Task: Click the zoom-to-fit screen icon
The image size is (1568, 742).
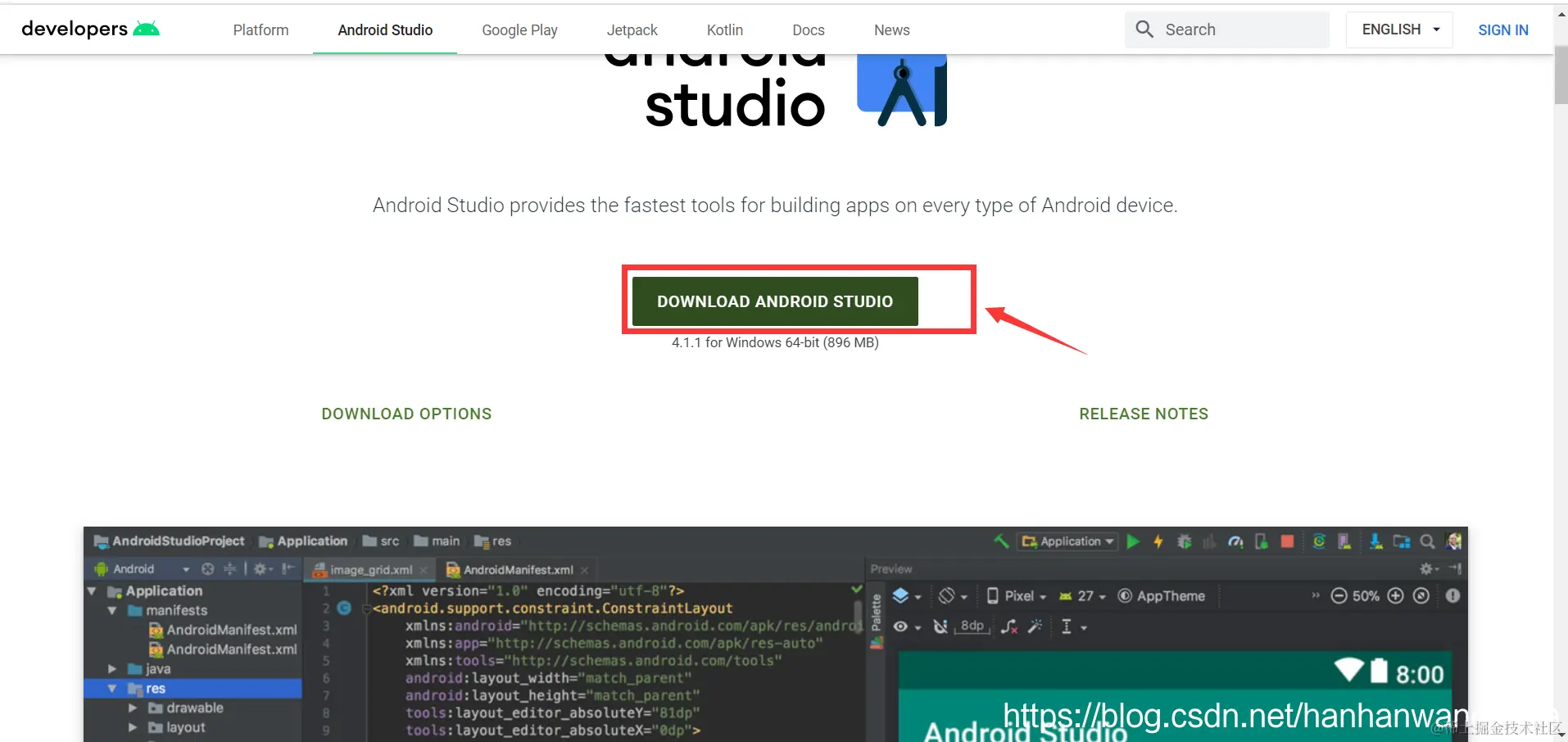Action: click(1421, 596)
